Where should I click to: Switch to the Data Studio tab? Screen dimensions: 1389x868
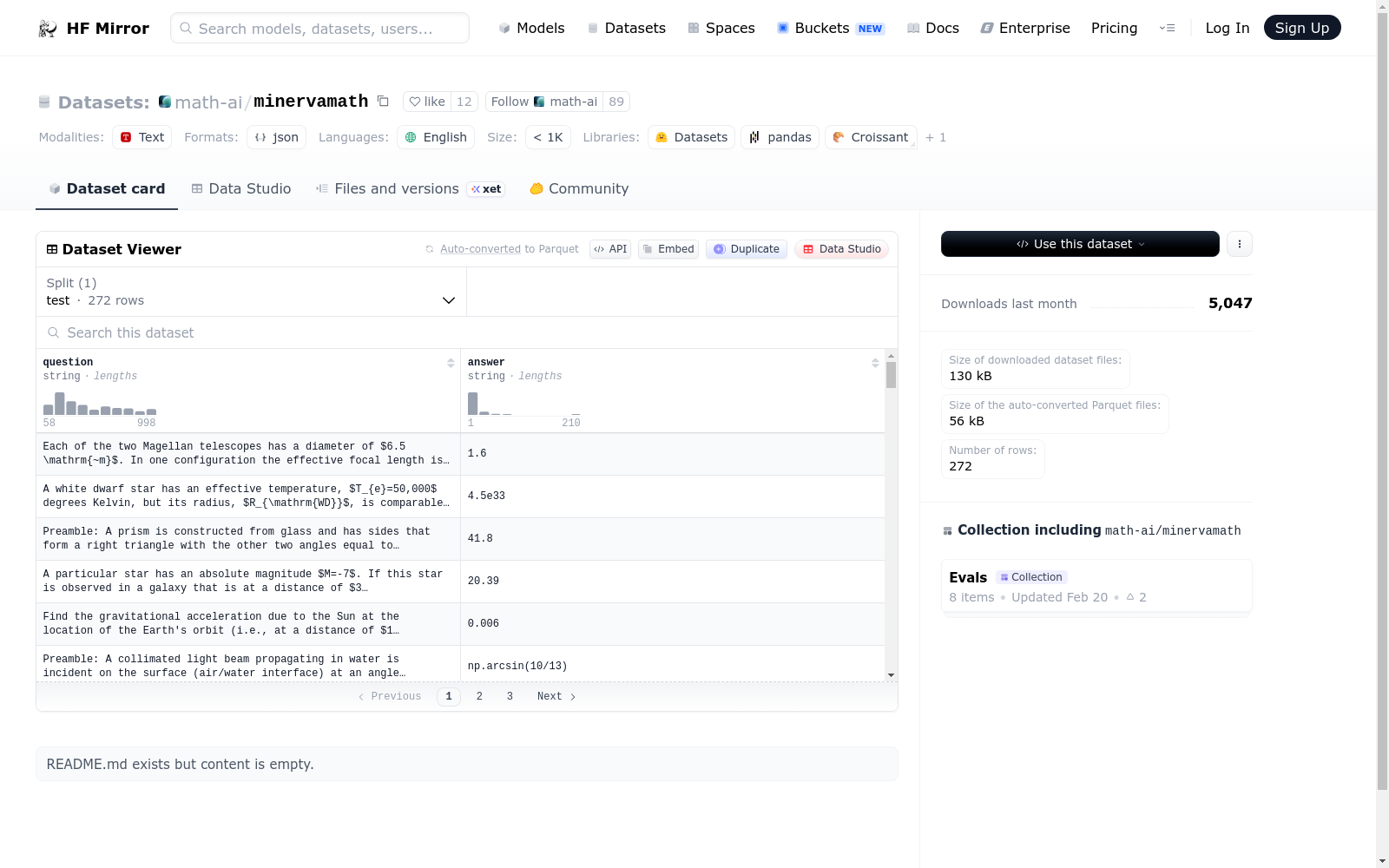pos(241,188)
